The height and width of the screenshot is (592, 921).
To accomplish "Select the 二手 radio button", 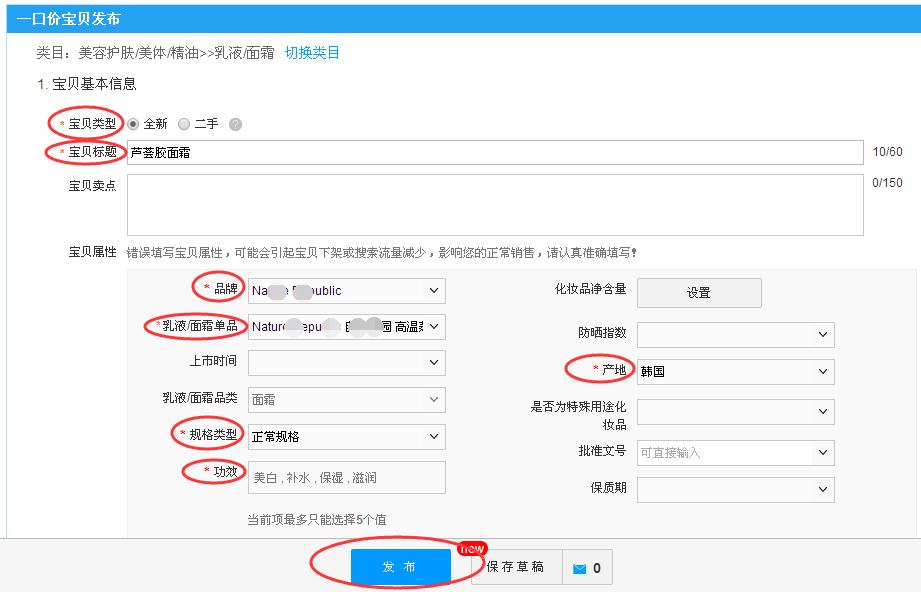I will tap(183, 124).
